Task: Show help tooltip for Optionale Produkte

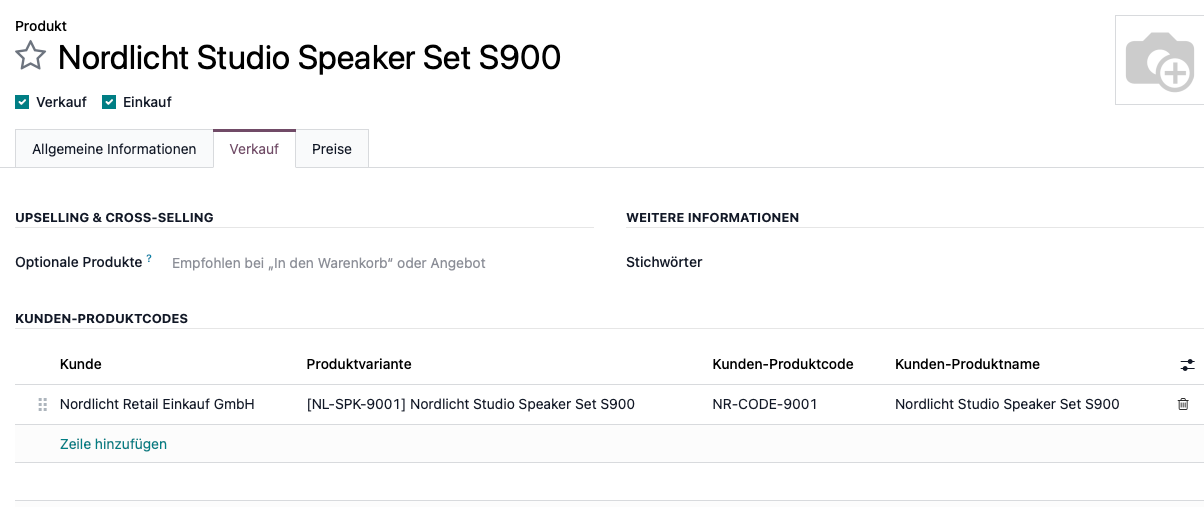Action: click(149, 259)
